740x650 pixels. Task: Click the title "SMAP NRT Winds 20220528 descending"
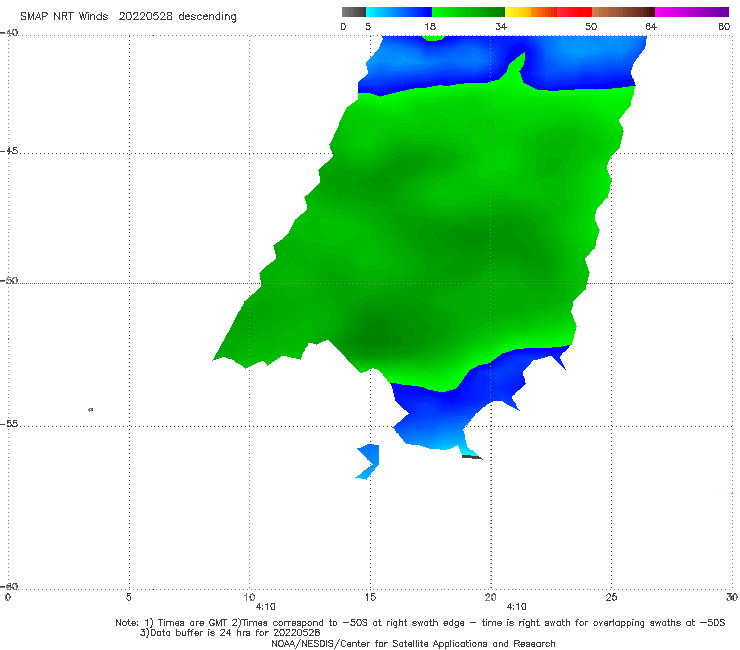128,17
